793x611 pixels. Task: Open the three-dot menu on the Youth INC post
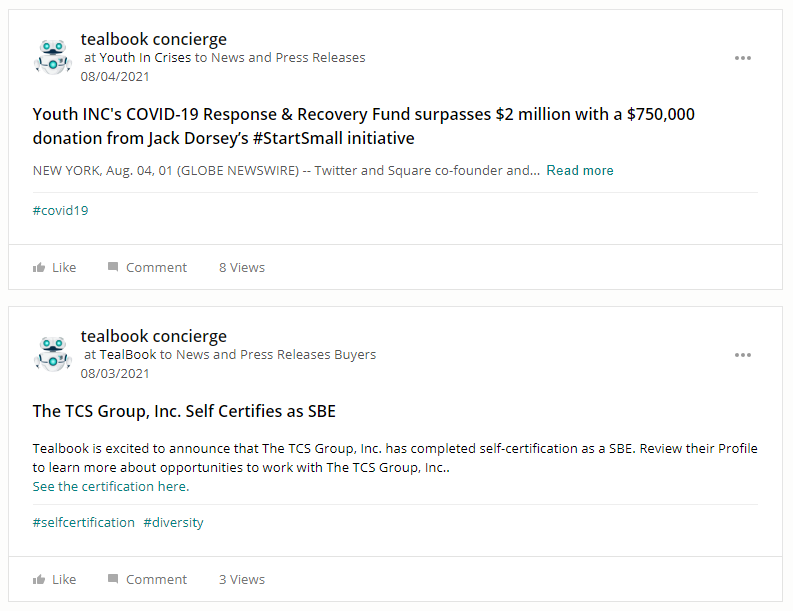pos(742,58)
